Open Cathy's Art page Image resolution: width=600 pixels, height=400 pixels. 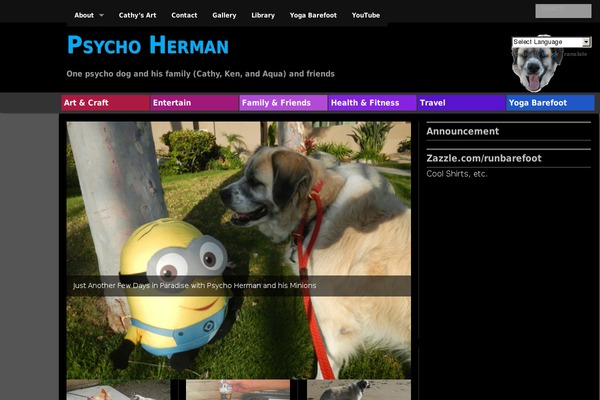coord(137,15)
